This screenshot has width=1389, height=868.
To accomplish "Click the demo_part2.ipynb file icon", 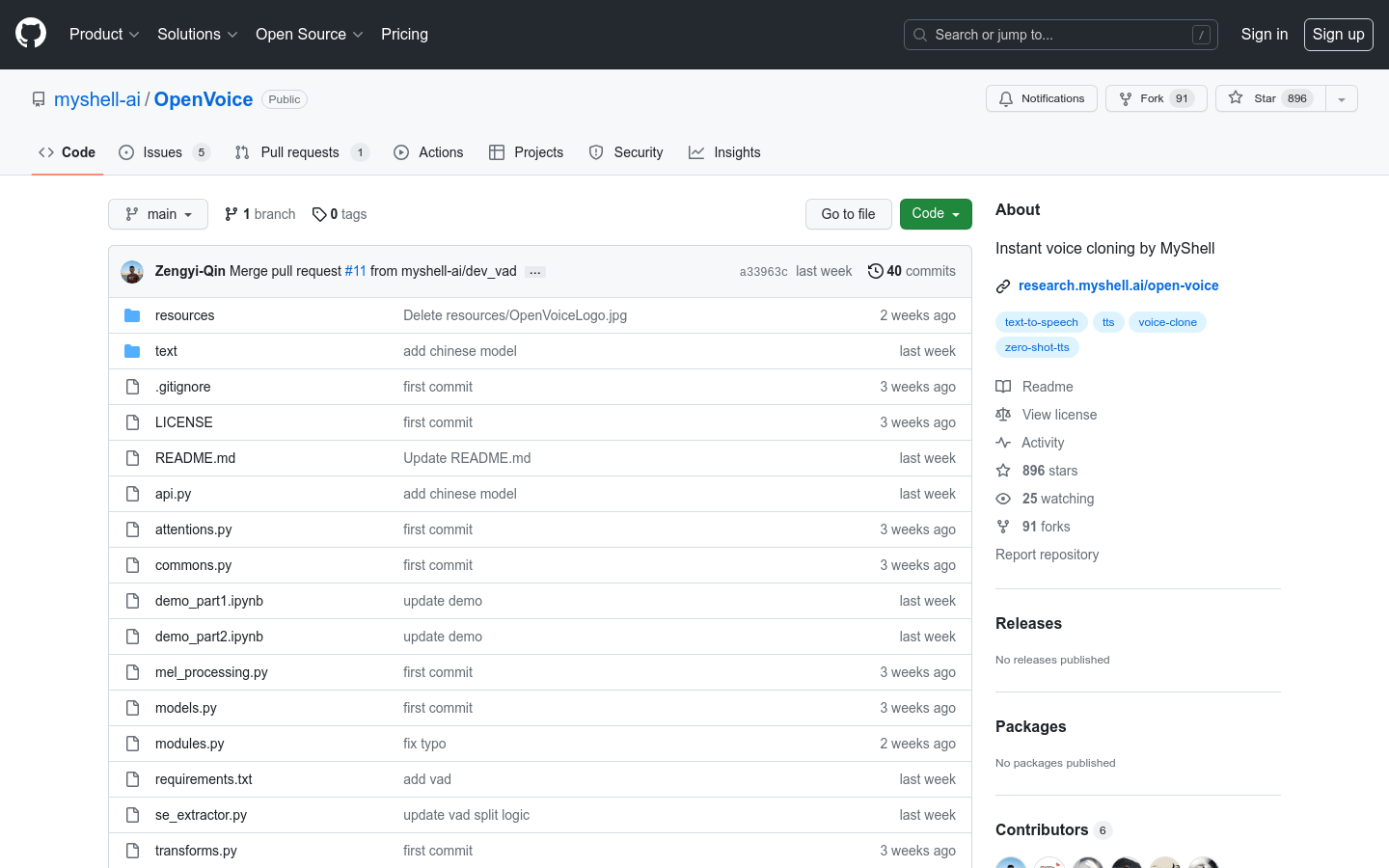I will click(132, 637).
